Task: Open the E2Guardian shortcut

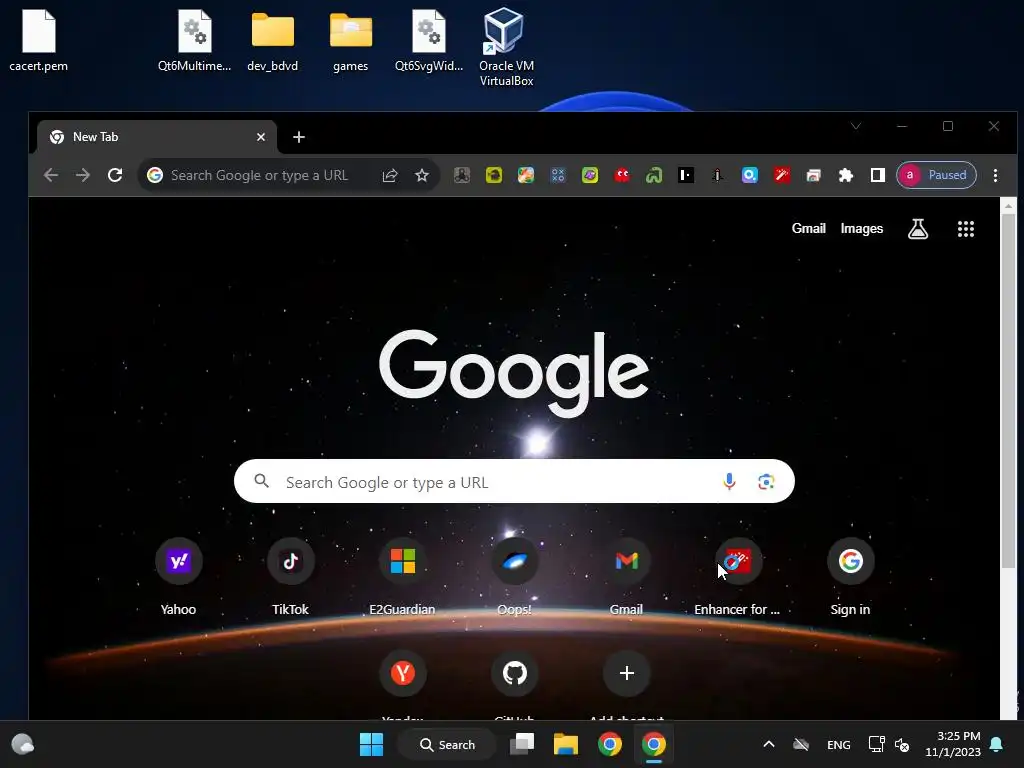Action: coord(402,577)
